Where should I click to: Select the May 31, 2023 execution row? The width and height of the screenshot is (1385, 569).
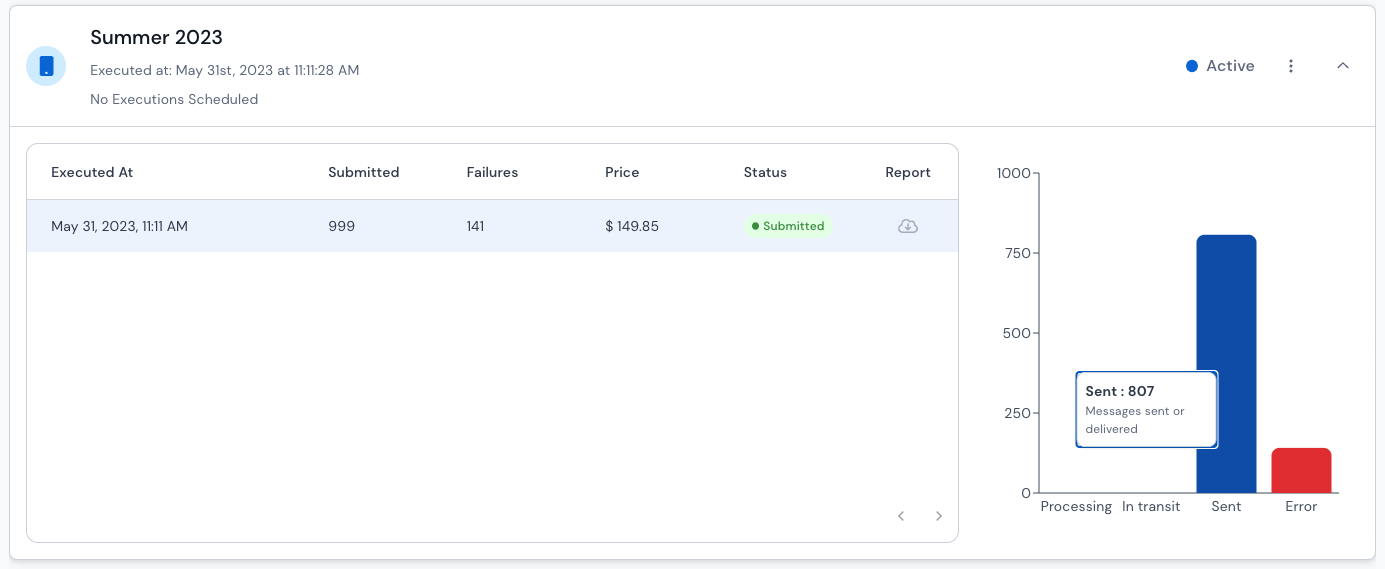coord(492,226)
